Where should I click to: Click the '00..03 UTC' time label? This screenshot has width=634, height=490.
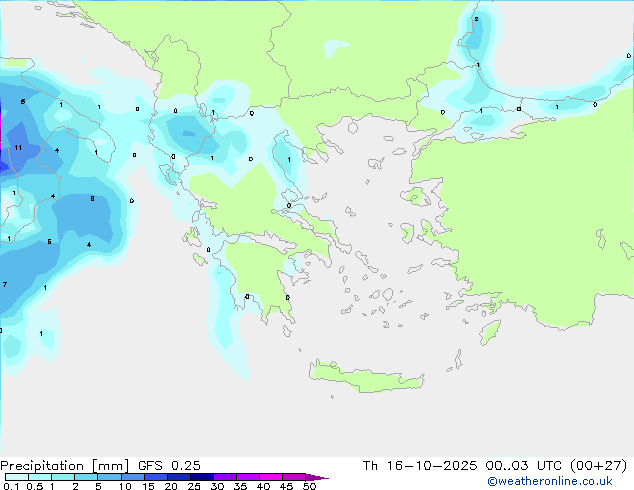(x=523, y=466)
